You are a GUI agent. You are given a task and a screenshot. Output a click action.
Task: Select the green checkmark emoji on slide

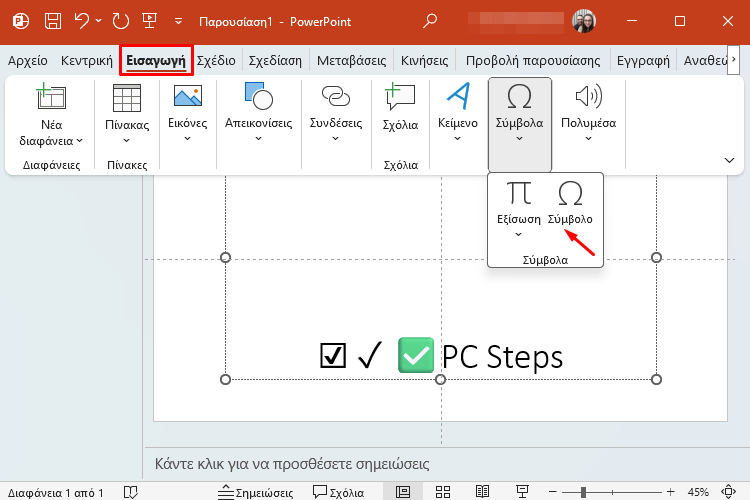pos(416,355)
